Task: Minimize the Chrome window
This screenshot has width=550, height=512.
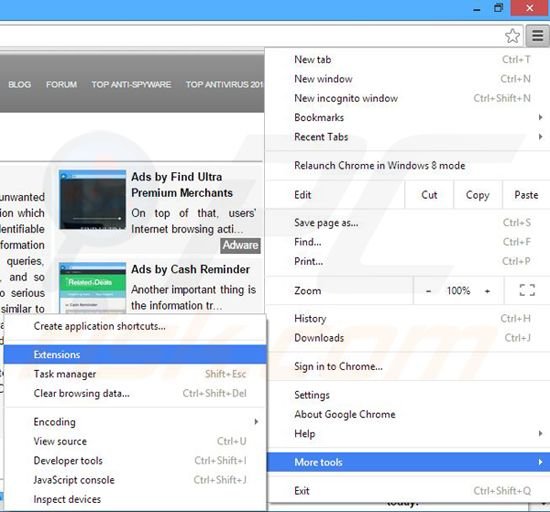Action: pyautogui.click(x=476, y=8)
